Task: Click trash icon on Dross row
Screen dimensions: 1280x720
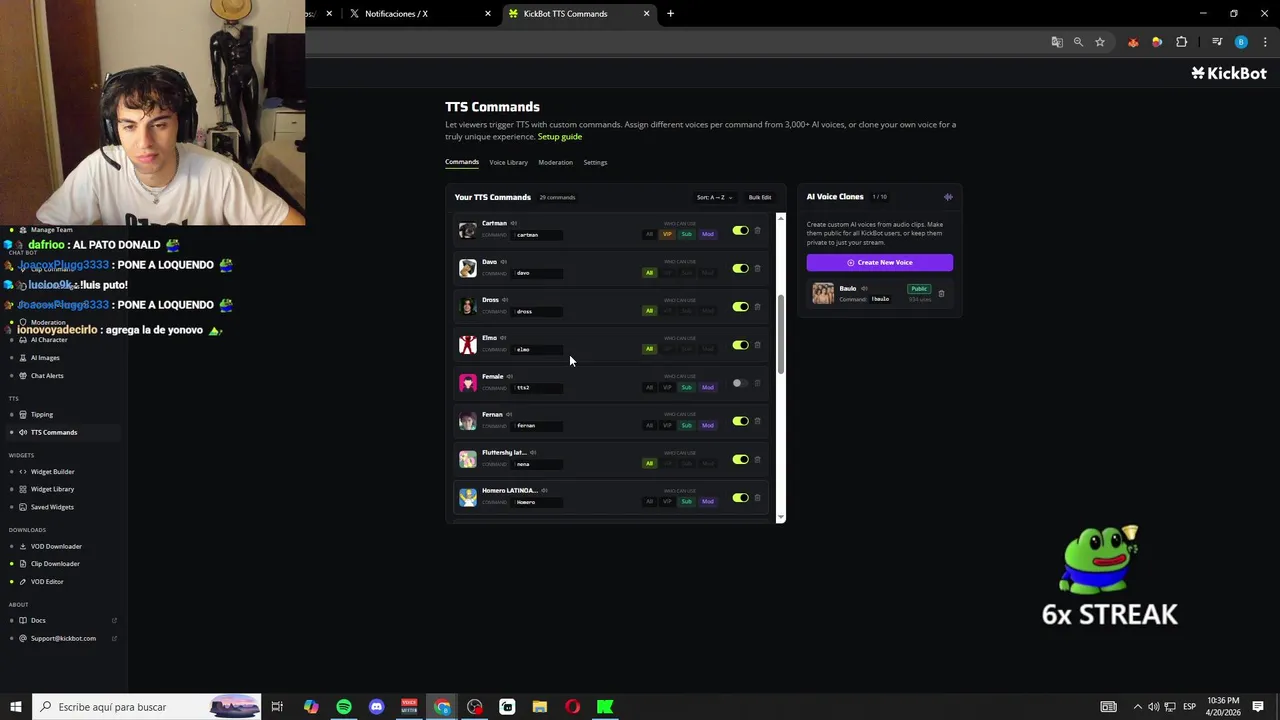Action: [x=757, y=307]
